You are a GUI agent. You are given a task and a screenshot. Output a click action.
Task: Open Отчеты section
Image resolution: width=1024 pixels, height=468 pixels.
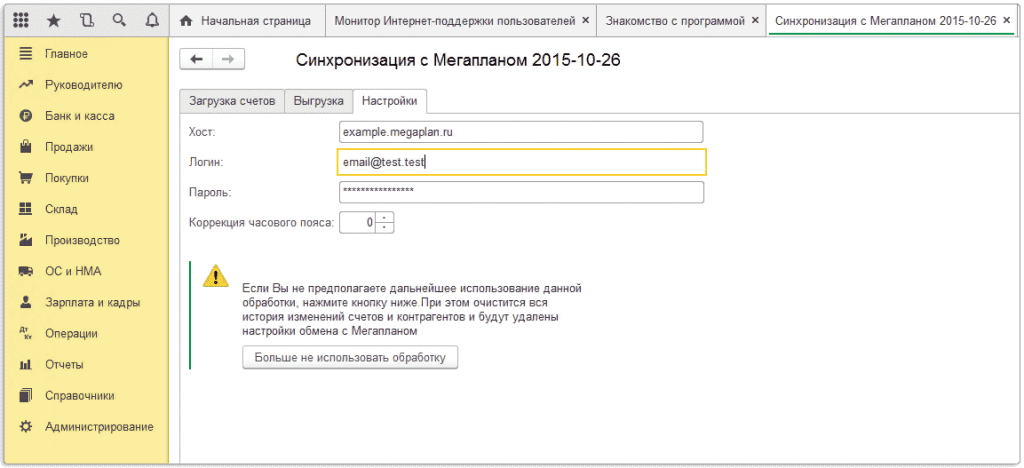(x=64, y=364)
